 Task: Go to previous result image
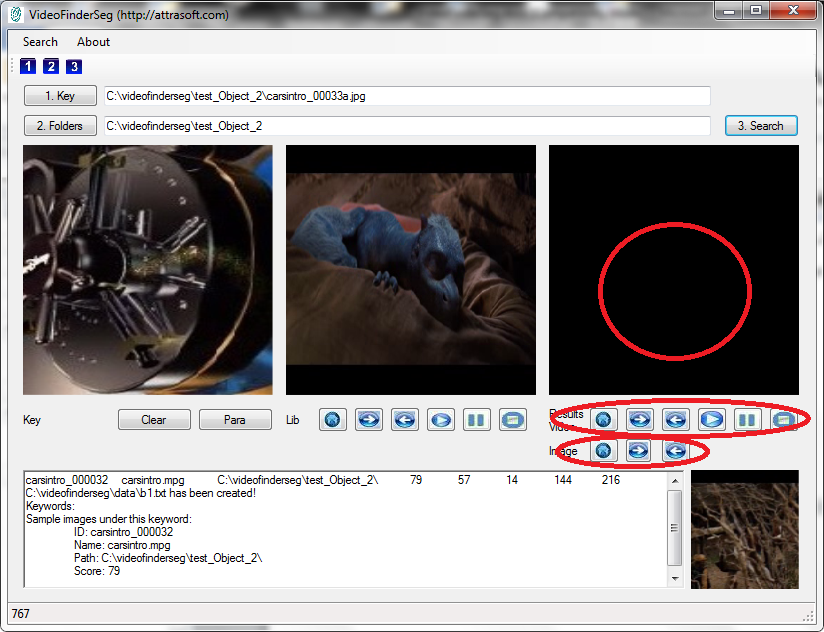coord(676,451)
